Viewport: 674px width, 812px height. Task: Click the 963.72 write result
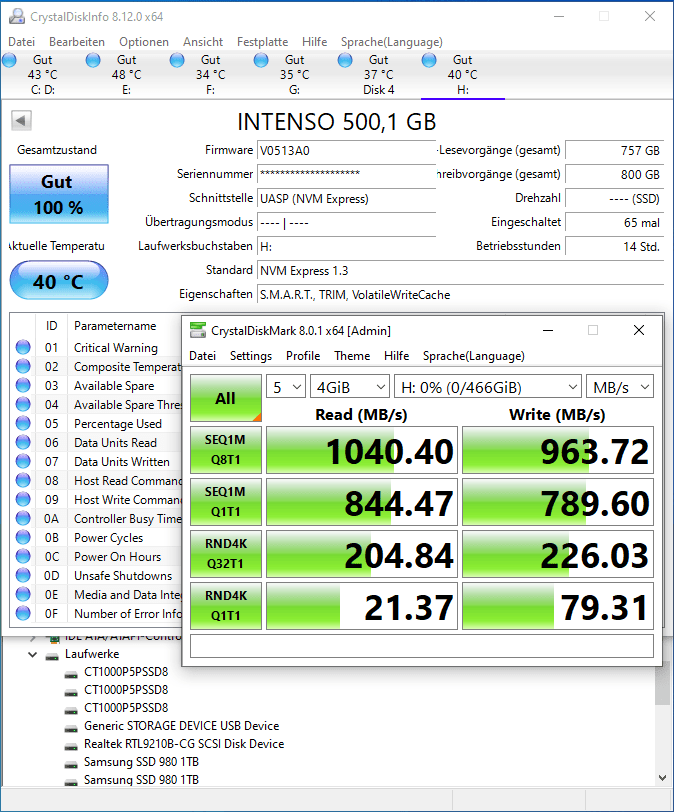[558, 450]
